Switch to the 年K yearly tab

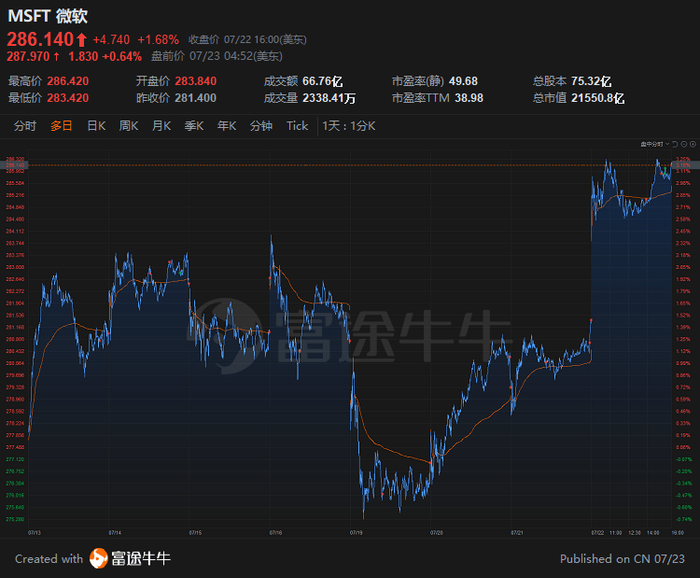click(226, 126)
